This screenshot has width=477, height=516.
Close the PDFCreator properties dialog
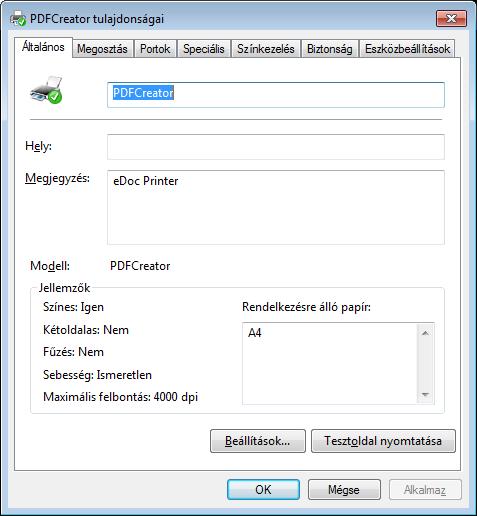point(451,19)
